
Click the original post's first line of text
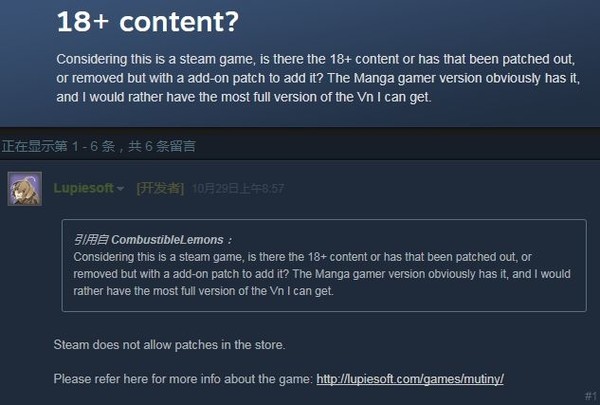click(316, 59)
